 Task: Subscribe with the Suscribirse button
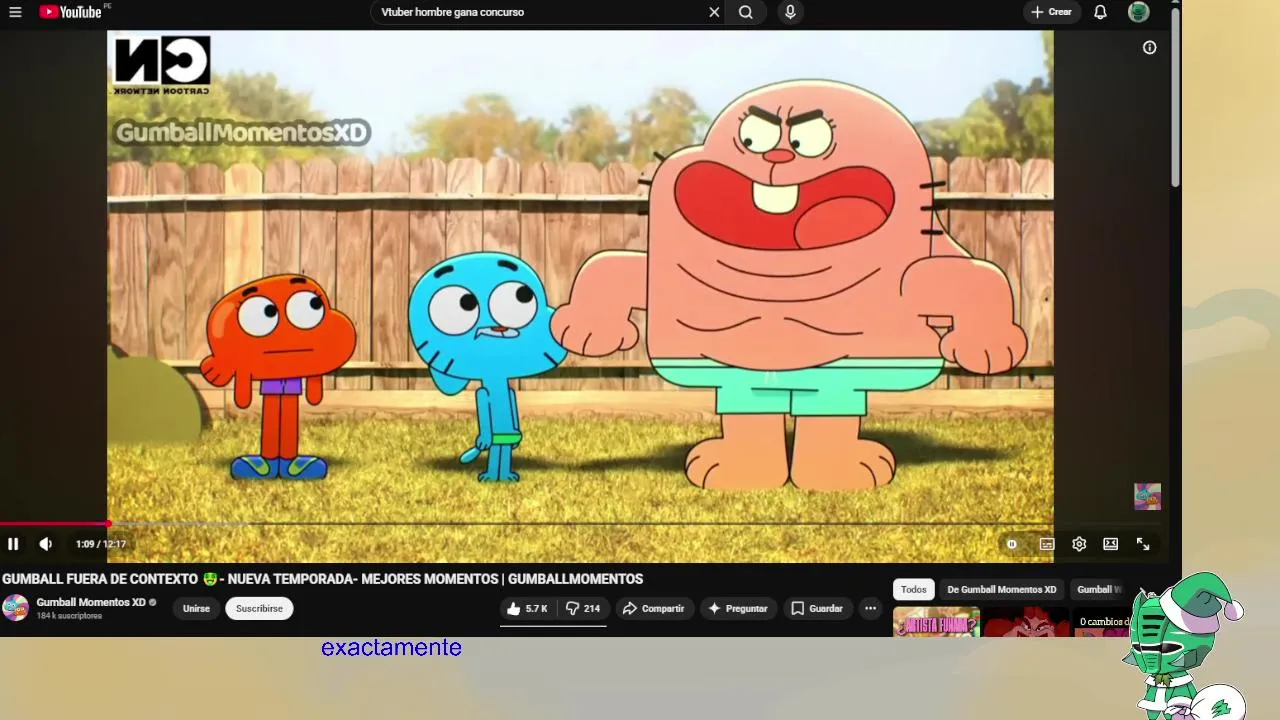(259, 608)
